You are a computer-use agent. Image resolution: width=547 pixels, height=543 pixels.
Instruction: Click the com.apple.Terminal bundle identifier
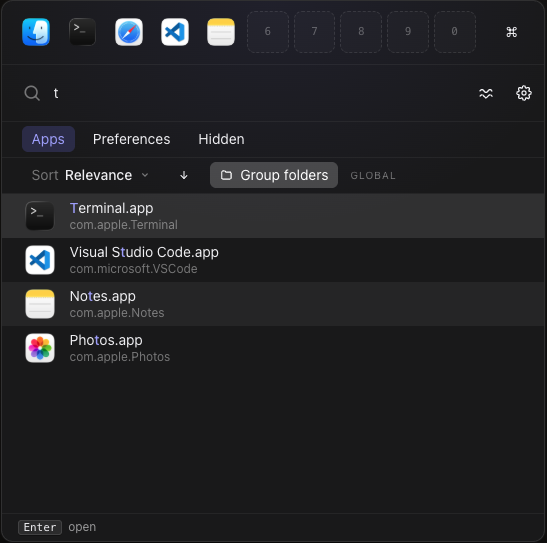[x=123, y=225]
